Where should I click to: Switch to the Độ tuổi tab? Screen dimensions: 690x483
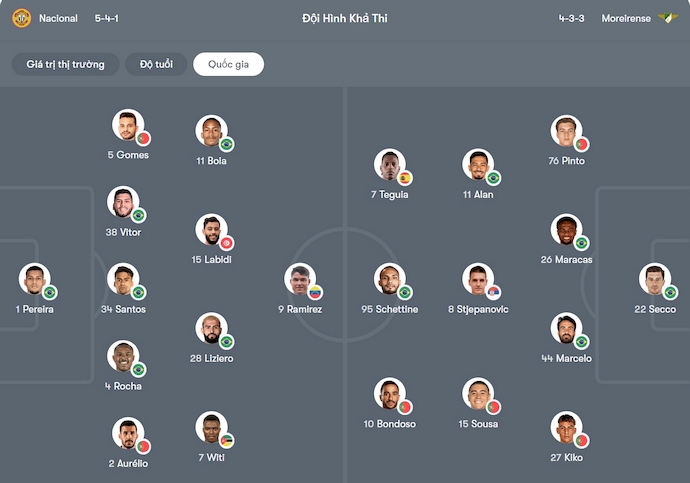(x=156, y=65)
